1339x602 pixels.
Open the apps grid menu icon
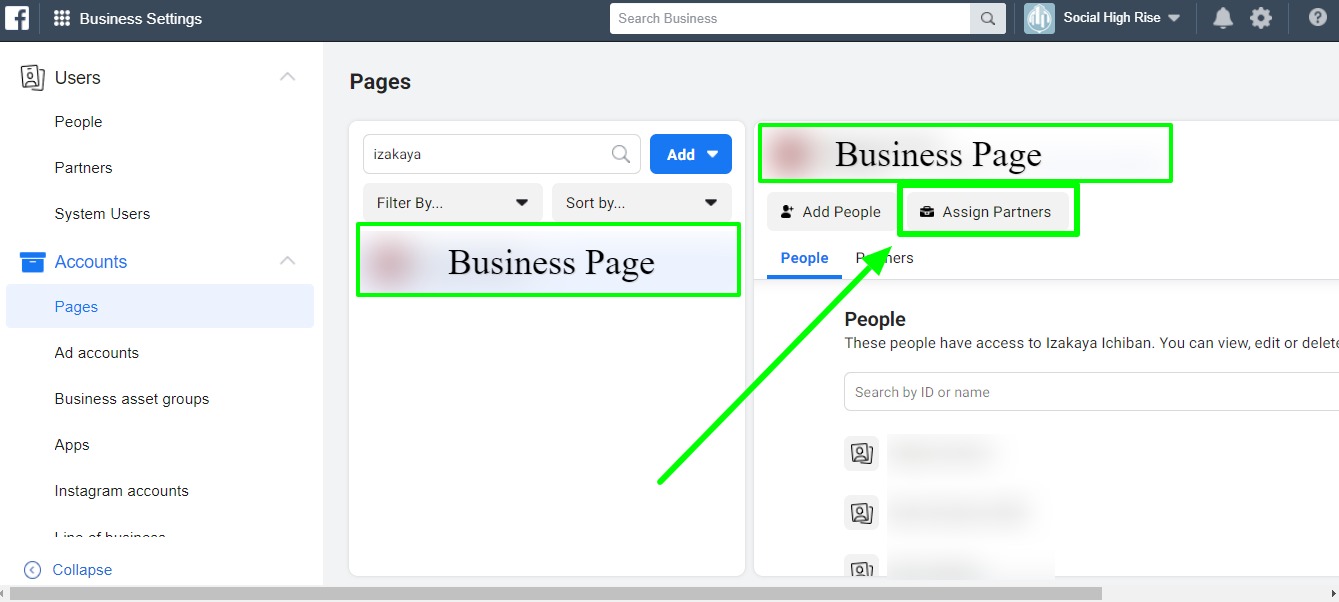click(62, 18)
